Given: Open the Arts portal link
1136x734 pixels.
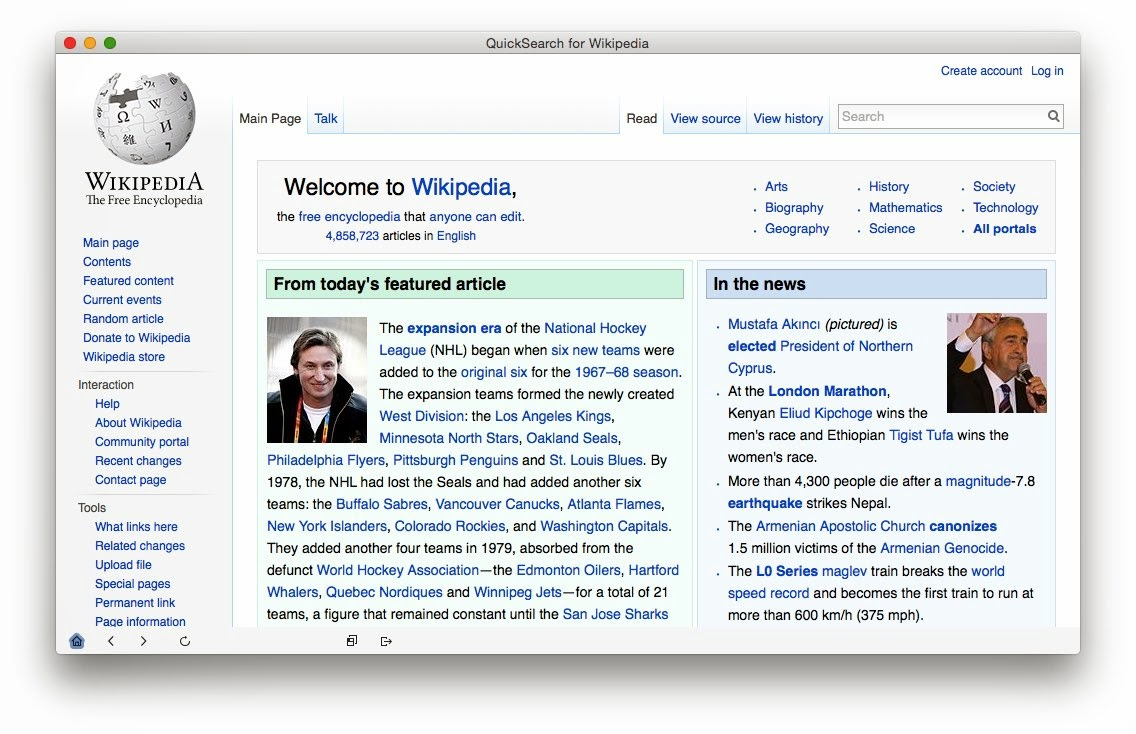Looking at the screenshot, I should pyautogui.click(x=776, y=186).
